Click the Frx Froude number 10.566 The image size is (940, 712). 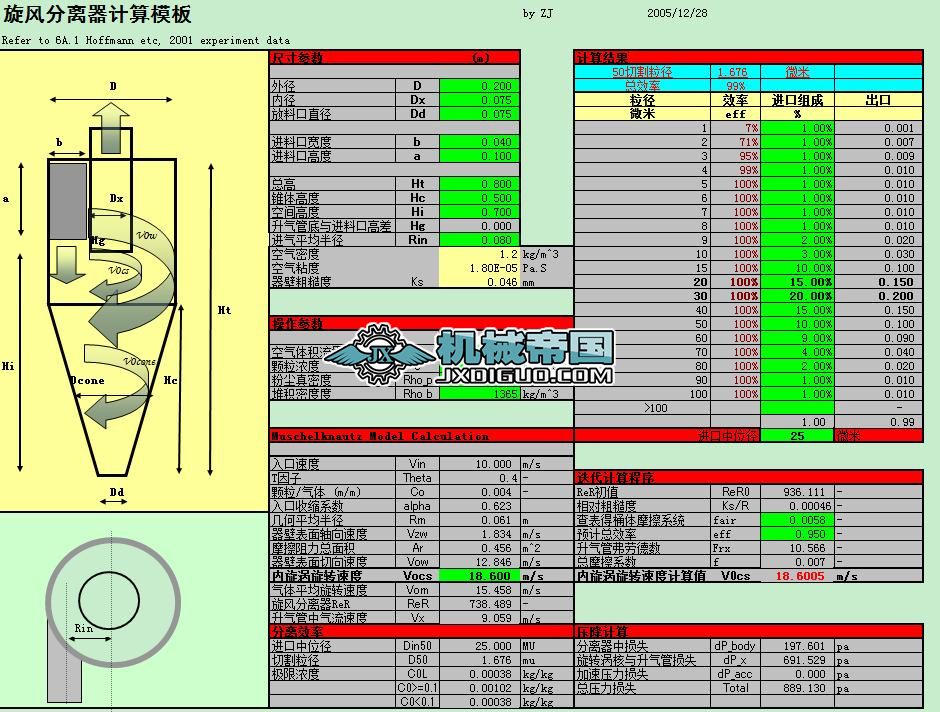pos(797,548)
